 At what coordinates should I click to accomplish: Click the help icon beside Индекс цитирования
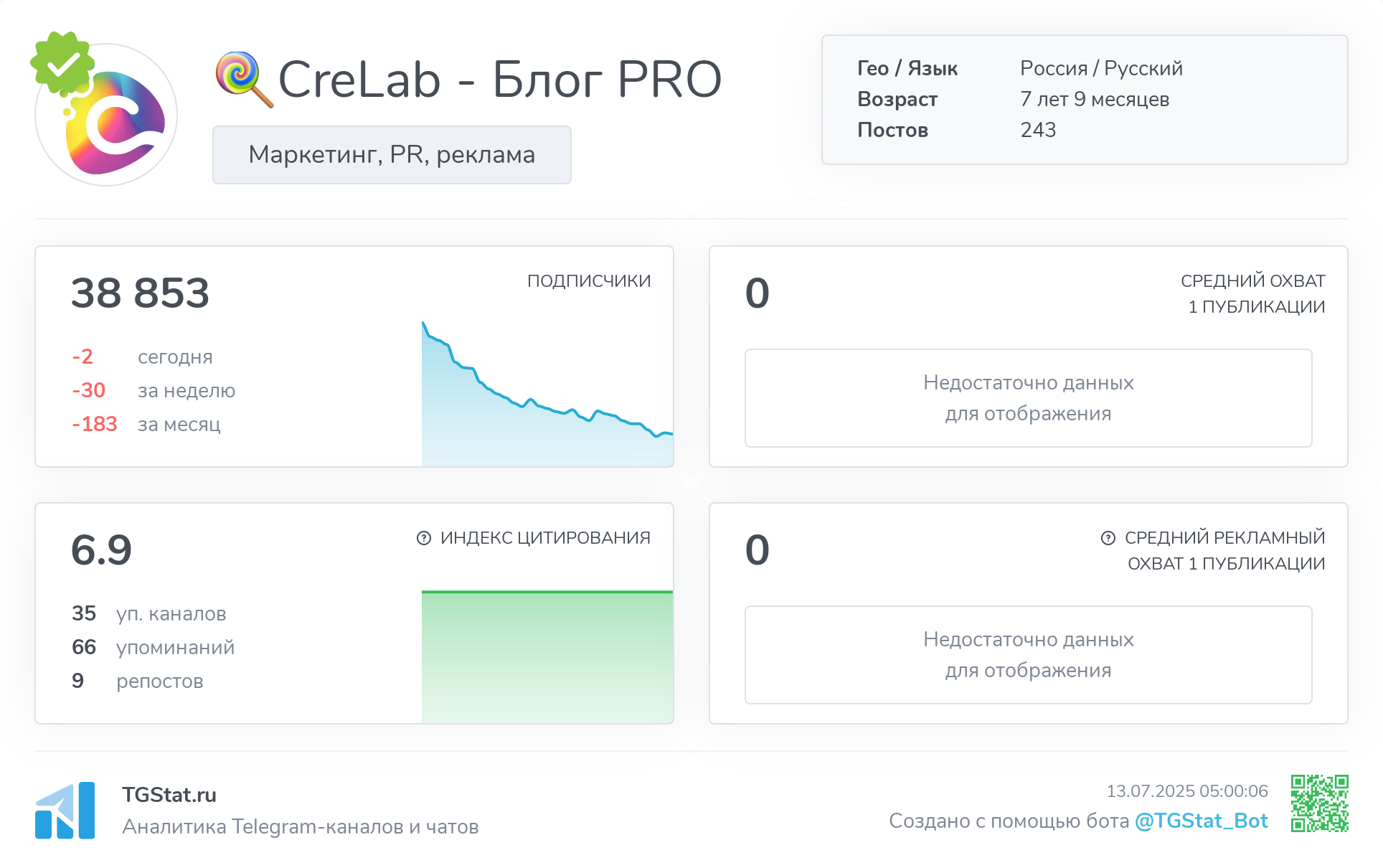(424, 538)
